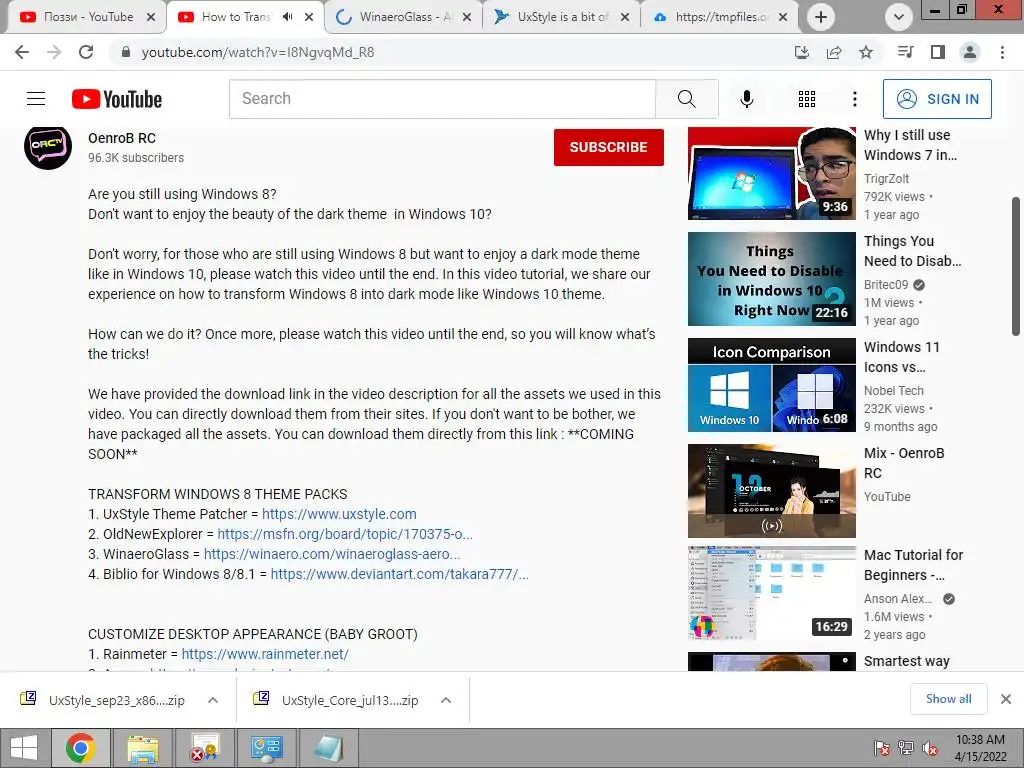Click the OenroB RC channel avatar

(x=48, y=146)
